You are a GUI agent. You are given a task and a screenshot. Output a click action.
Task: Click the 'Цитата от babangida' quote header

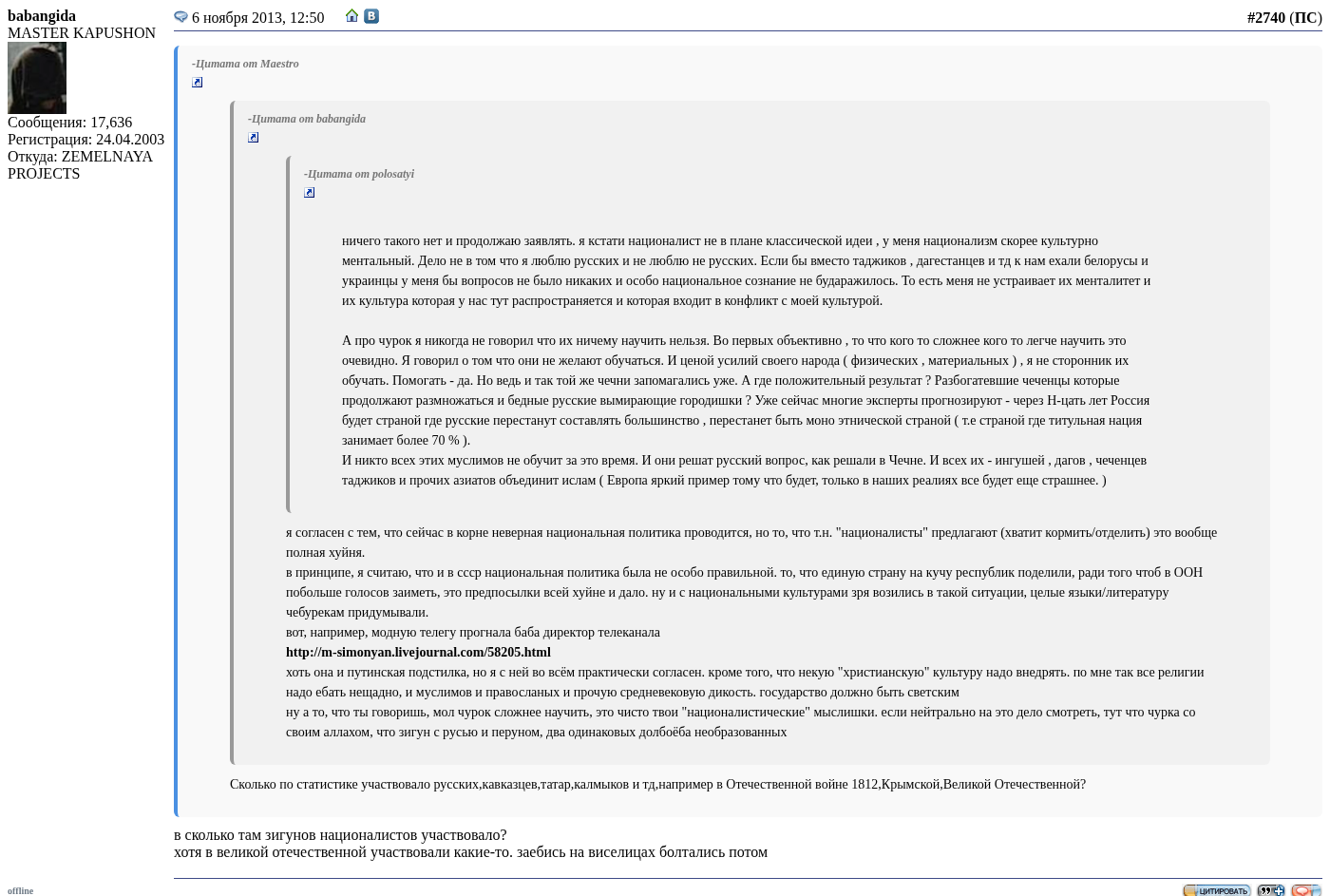point(307,119)
